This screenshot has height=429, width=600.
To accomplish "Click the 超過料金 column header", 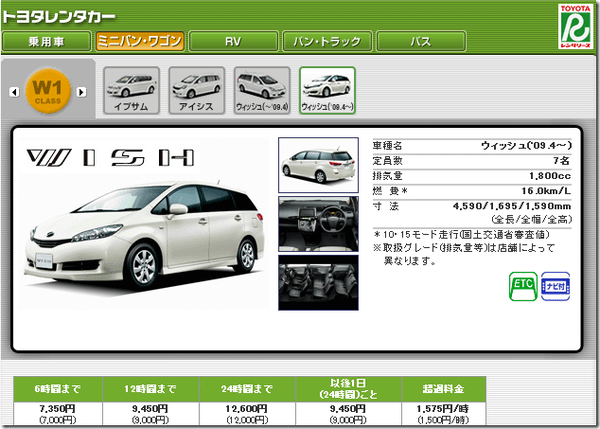I will [444, 389].
